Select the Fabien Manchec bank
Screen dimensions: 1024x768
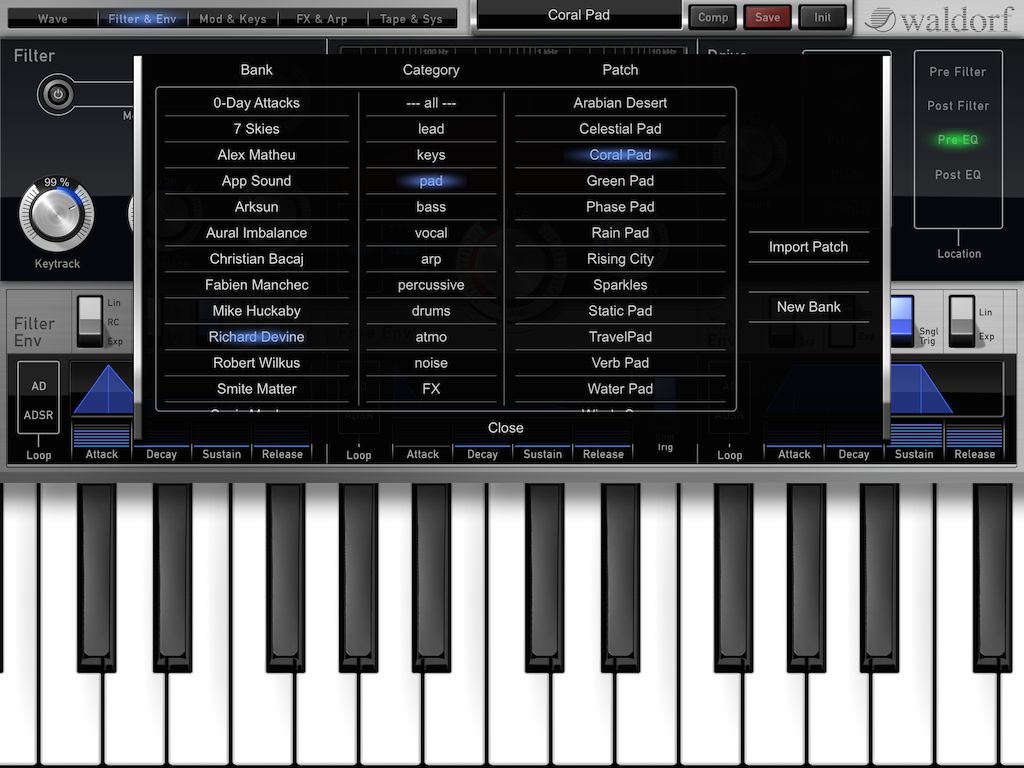(257, 285)
